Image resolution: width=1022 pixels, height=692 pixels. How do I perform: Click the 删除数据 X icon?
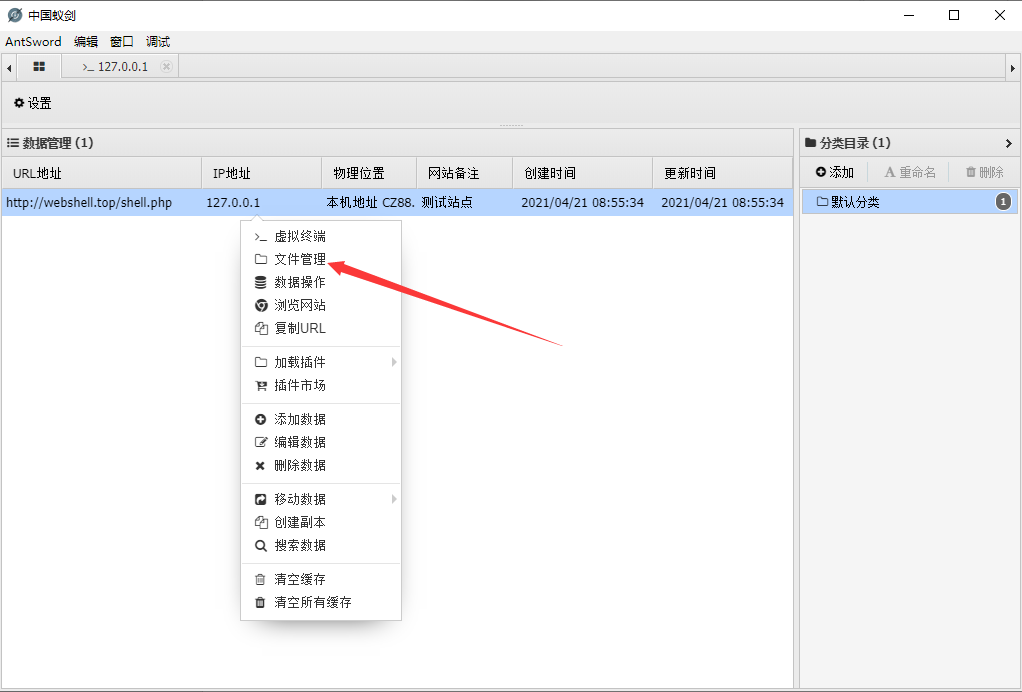click(x=260, y=466)
